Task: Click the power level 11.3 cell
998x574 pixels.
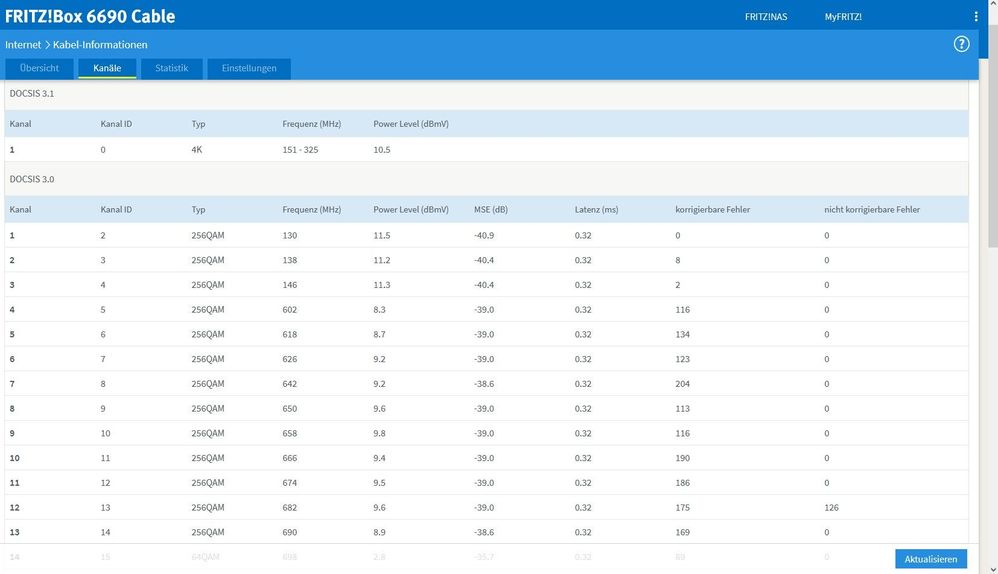Action: pyautogui.click(x=382, y=285)
